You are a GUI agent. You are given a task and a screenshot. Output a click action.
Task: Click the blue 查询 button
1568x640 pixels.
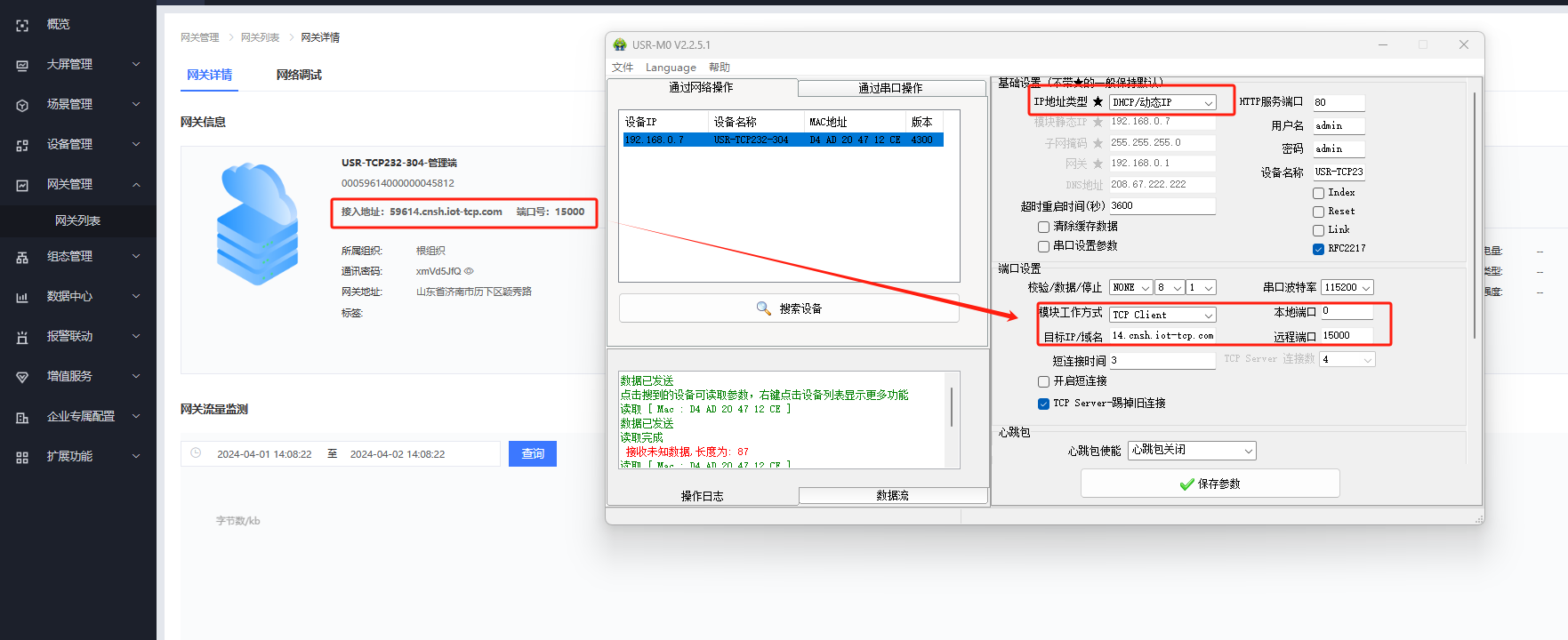click(533, 453)
